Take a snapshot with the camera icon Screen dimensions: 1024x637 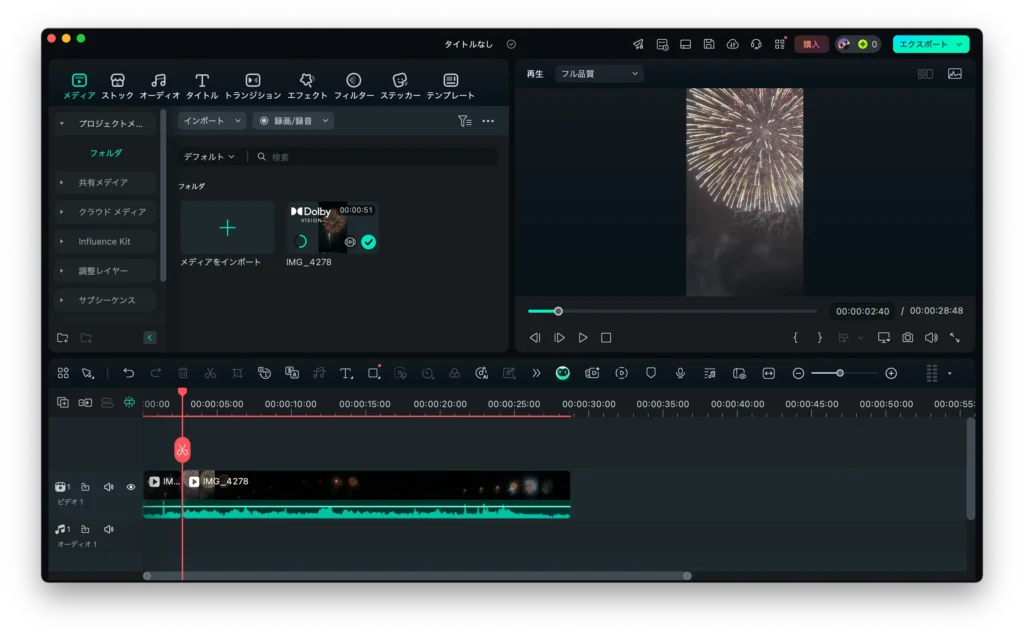[907, 338]
